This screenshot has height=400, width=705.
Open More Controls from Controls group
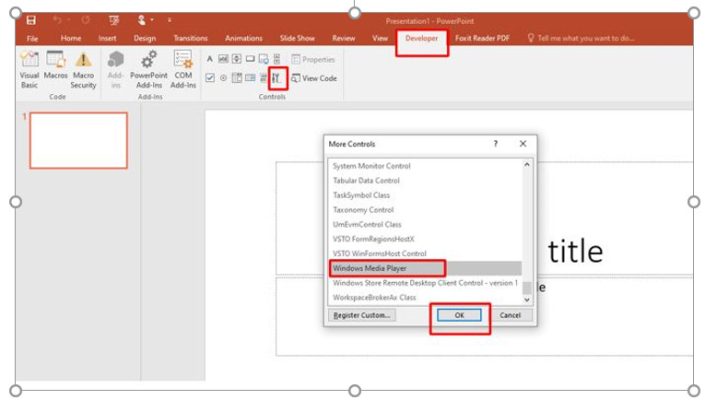point(277,78)
